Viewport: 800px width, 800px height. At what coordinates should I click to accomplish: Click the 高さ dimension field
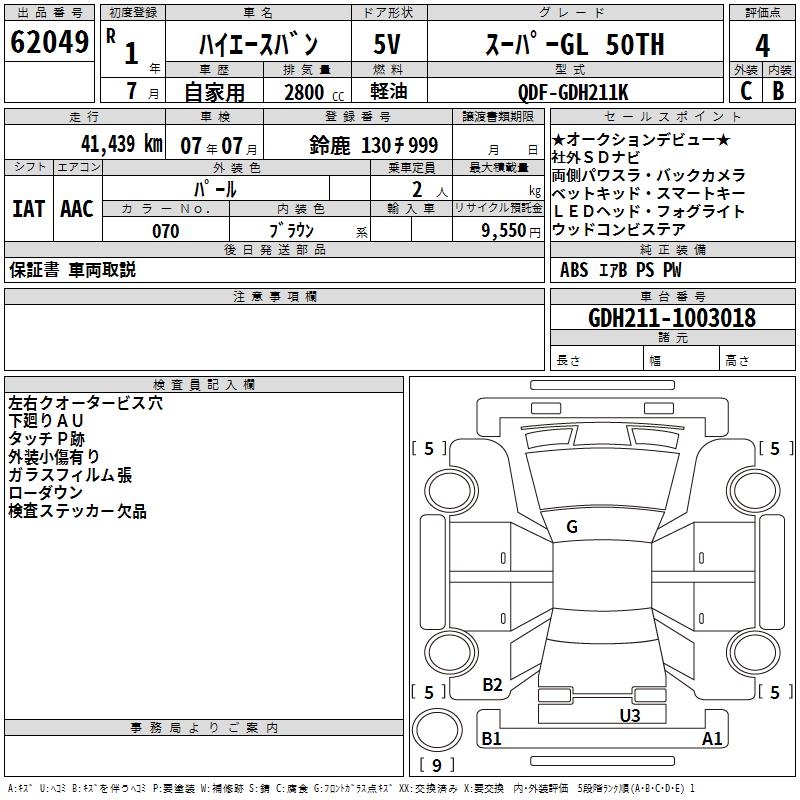758,359
